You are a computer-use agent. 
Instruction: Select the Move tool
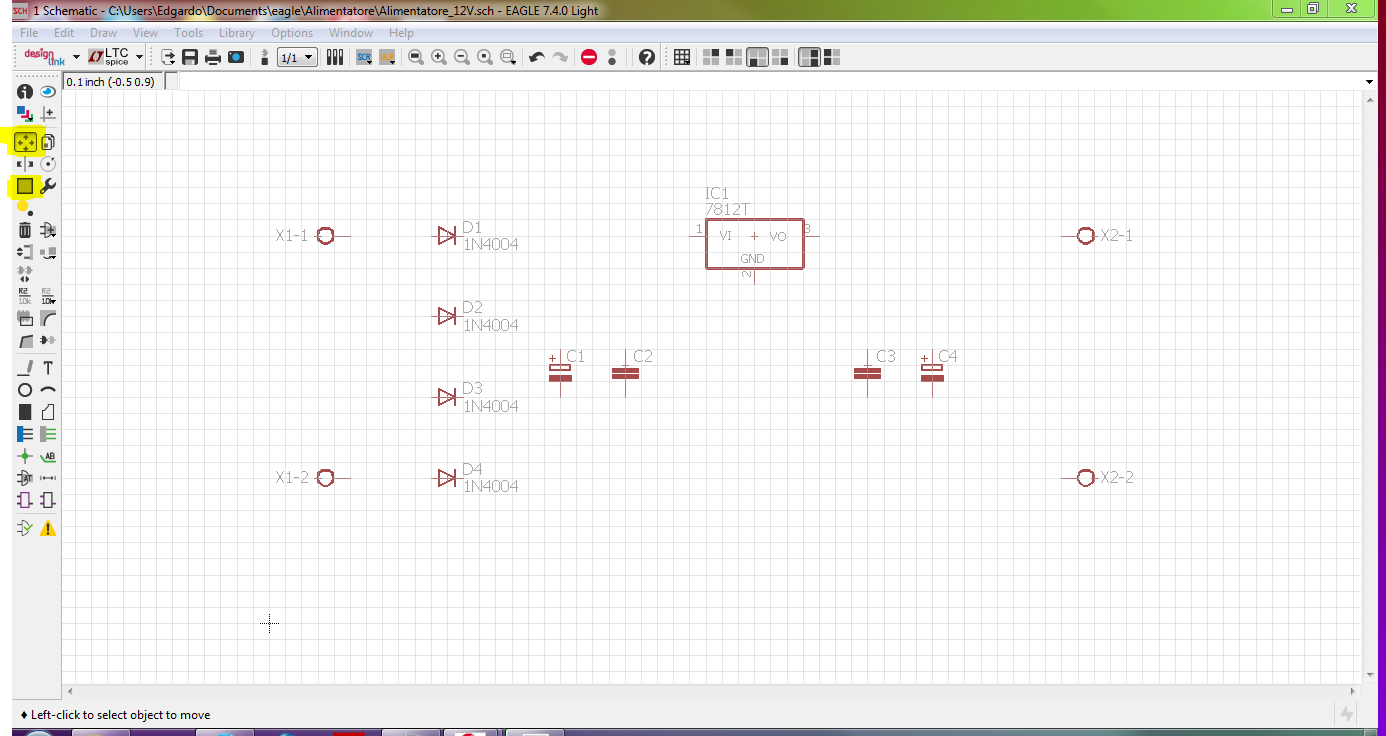pos(25,142)
